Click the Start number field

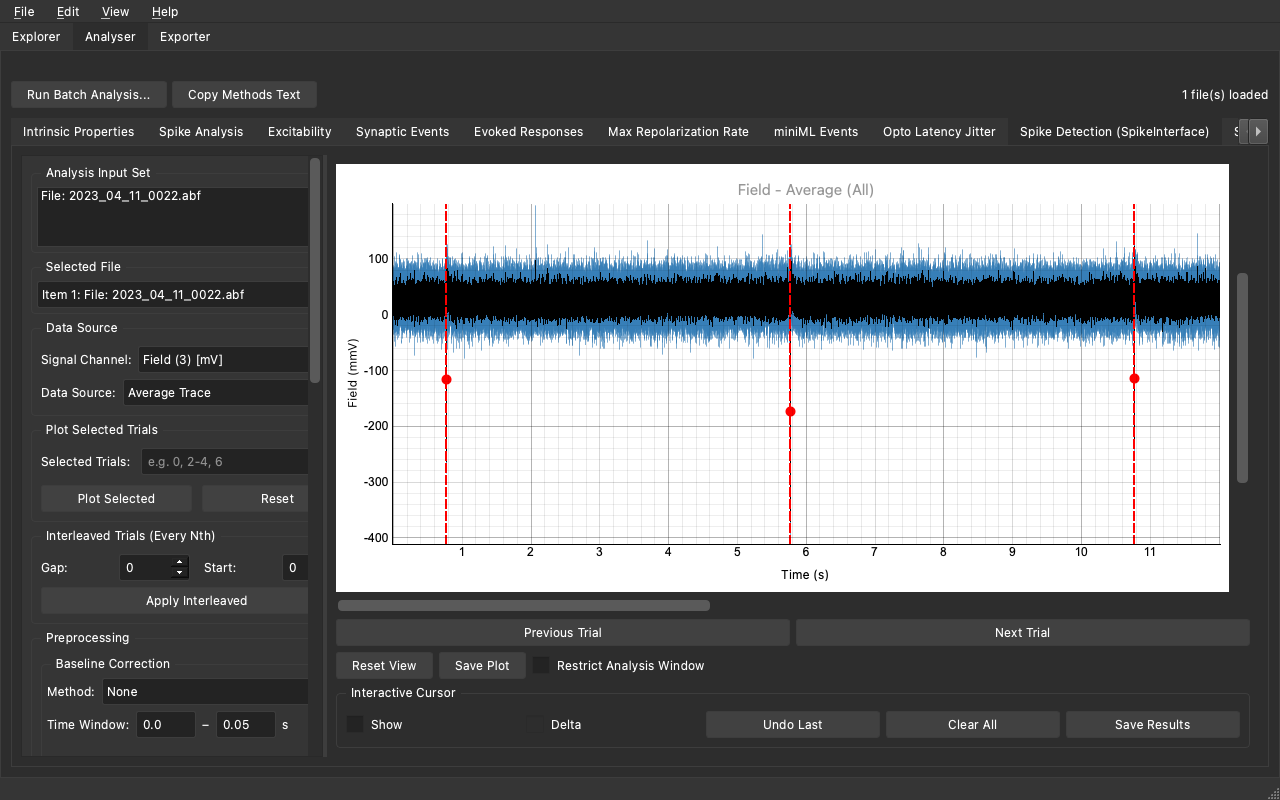(296, 568)
